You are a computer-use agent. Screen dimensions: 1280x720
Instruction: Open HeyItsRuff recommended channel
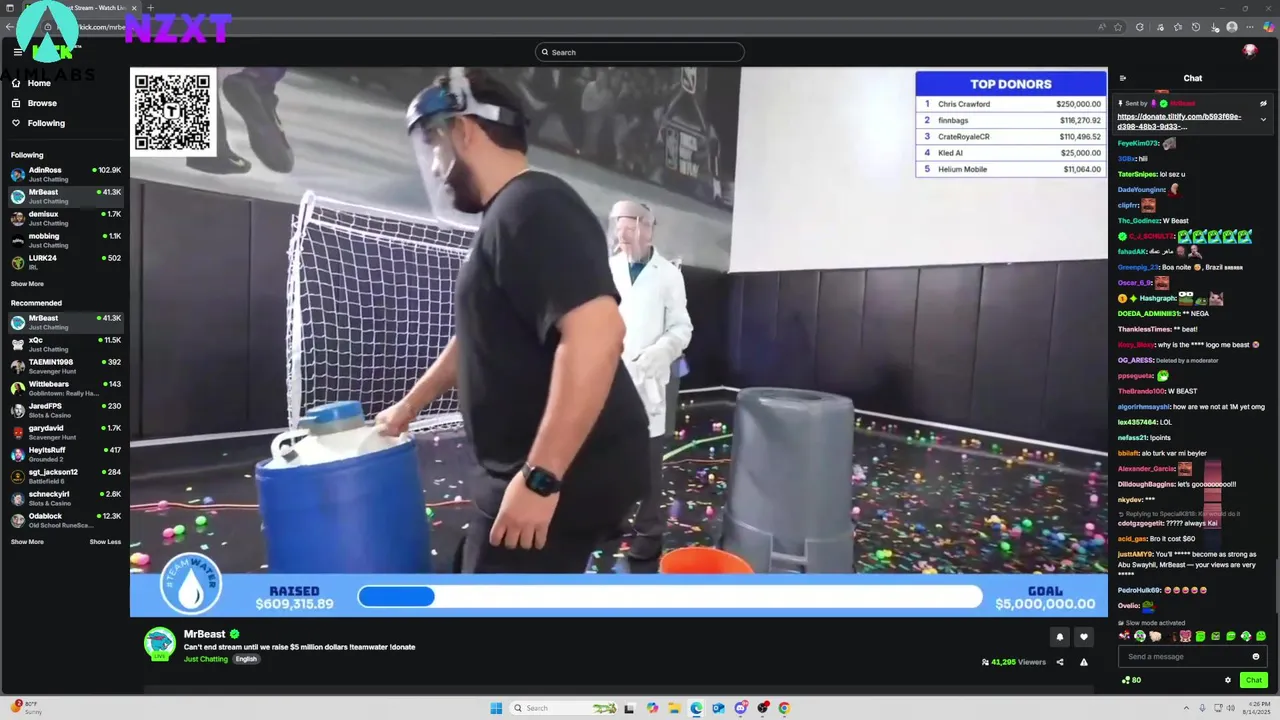point(66,454)
